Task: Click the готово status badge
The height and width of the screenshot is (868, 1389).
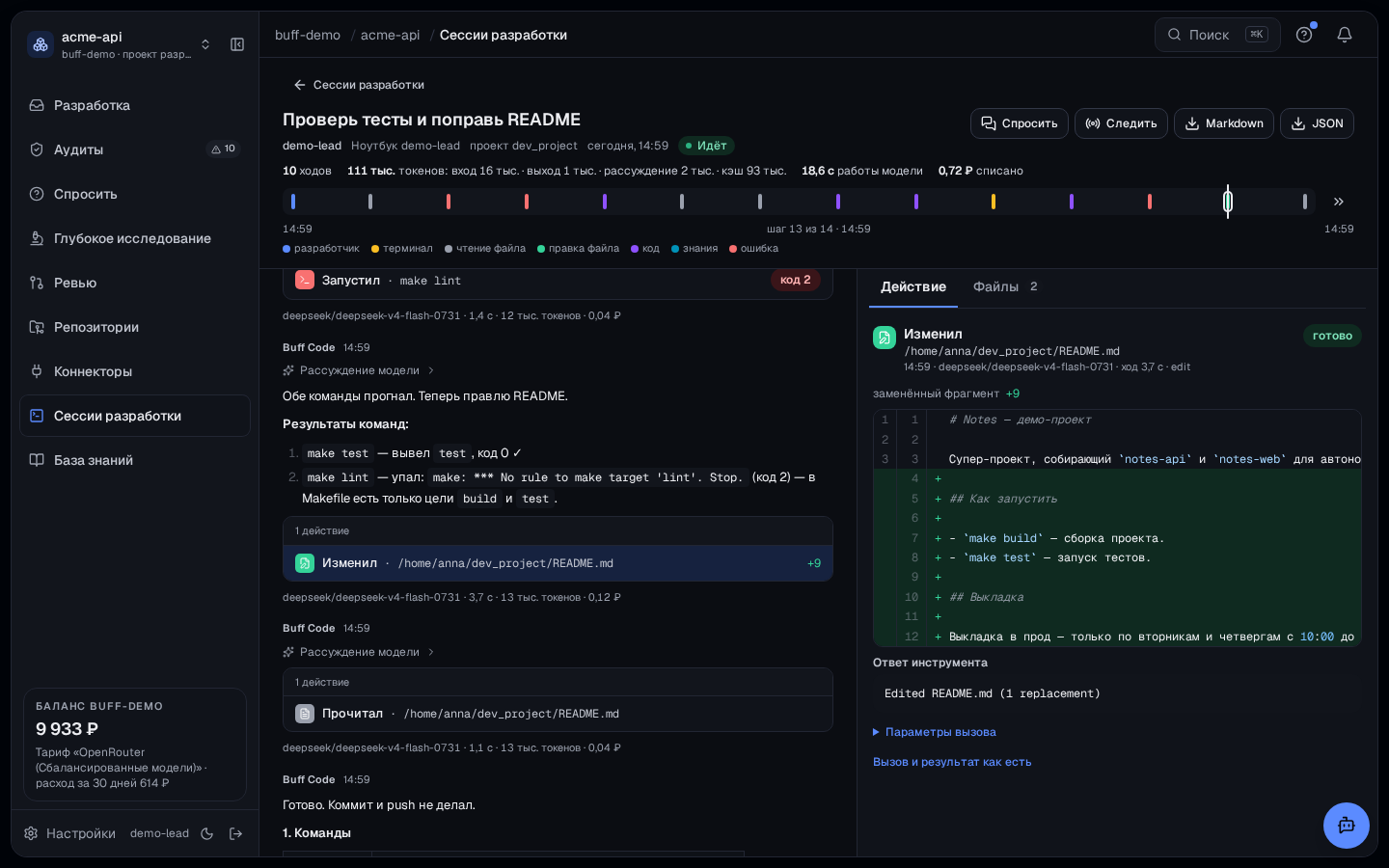Action: [1332, 336]
